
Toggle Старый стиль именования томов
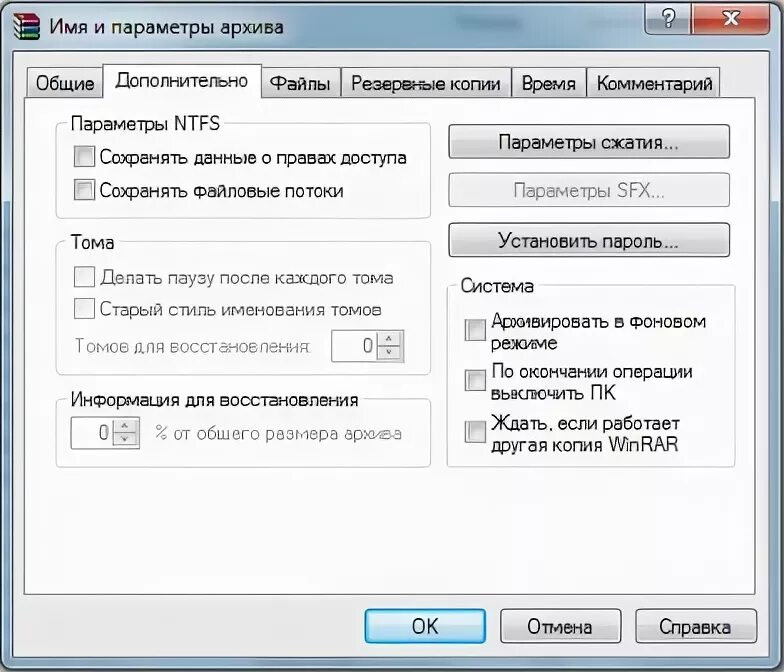pyautogui.click(x=84, y=308)
